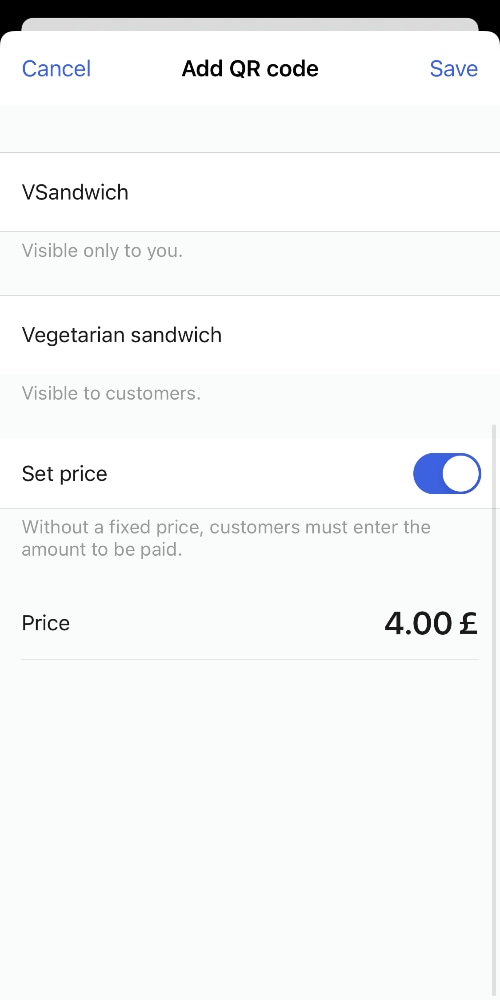Click the Price label
Image resolution: width=500 pixels, height=1000 pixels.
point(45,623)
